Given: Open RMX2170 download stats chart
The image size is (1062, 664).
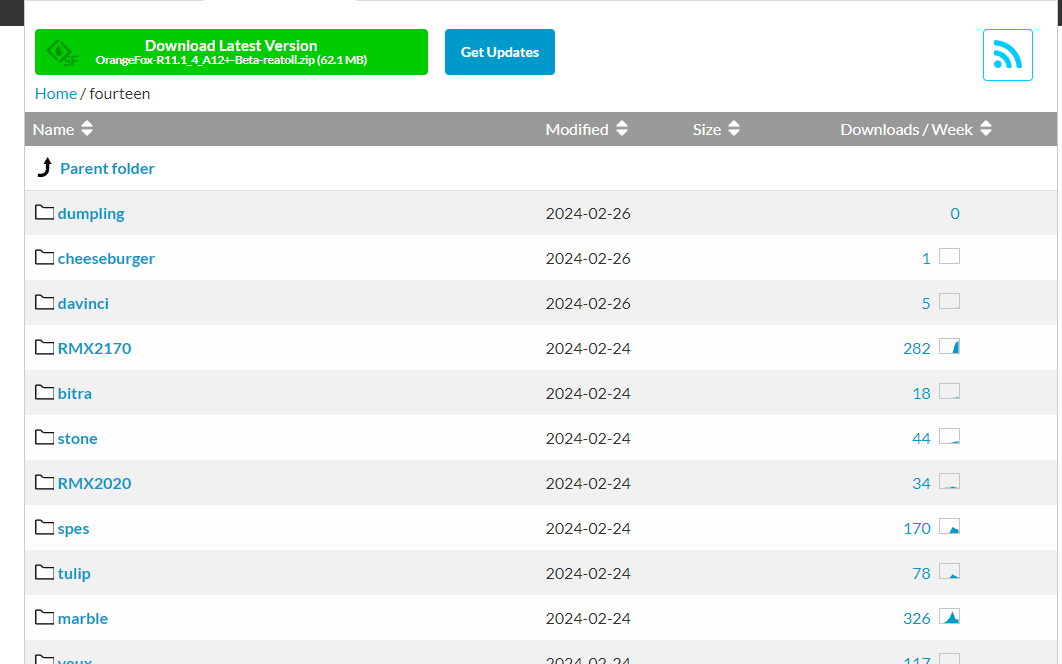Looking at the screenshot, I should (x=949, y=346).
